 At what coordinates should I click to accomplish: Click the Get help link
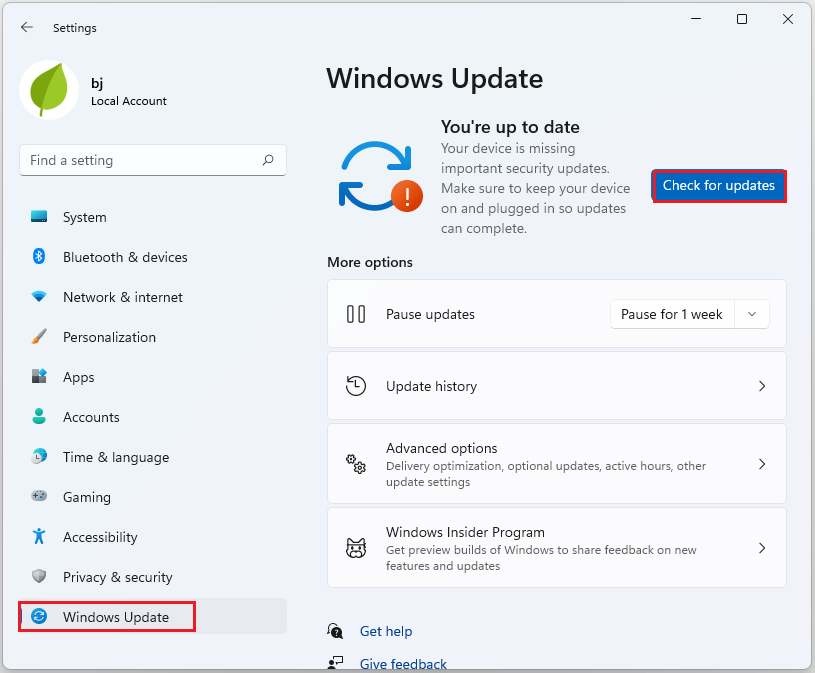386,631
